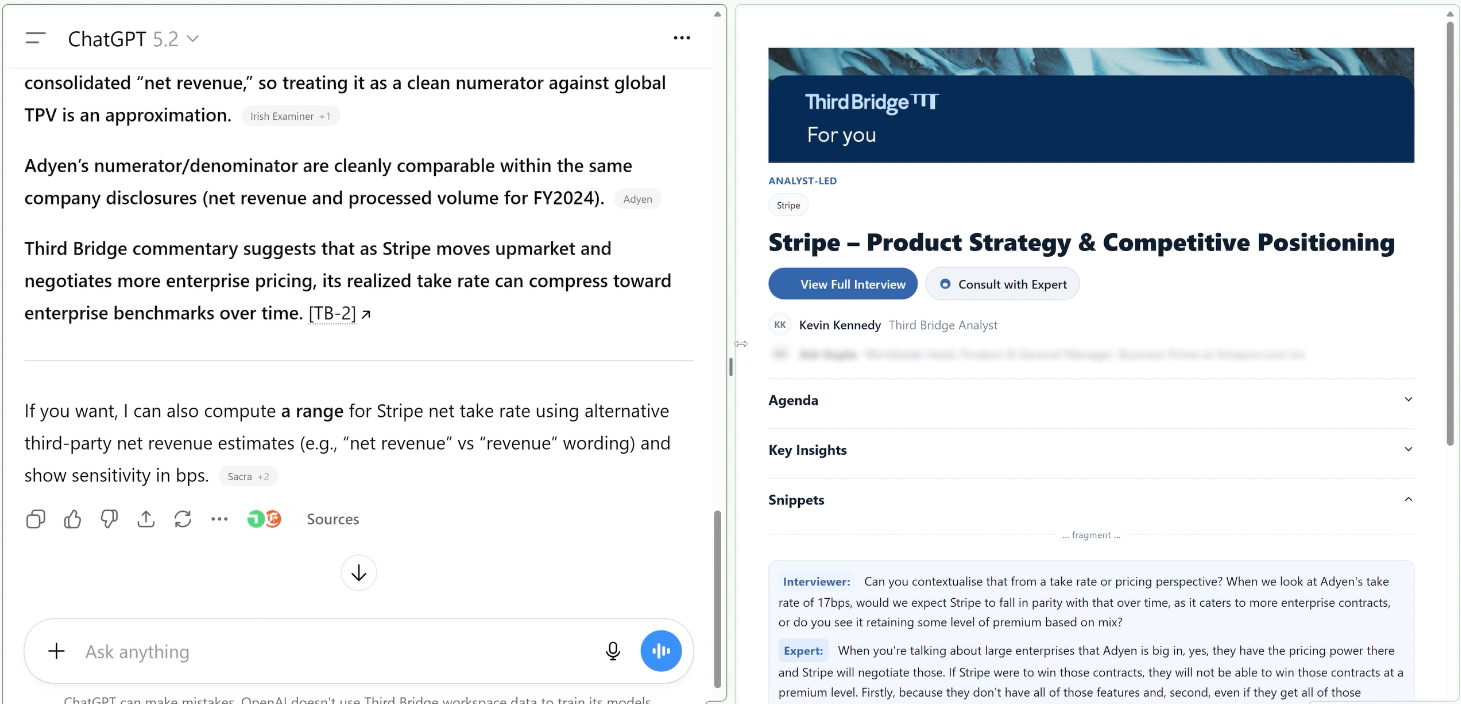
Task: Copy the ChatGPT response
Action: [36, 519]
